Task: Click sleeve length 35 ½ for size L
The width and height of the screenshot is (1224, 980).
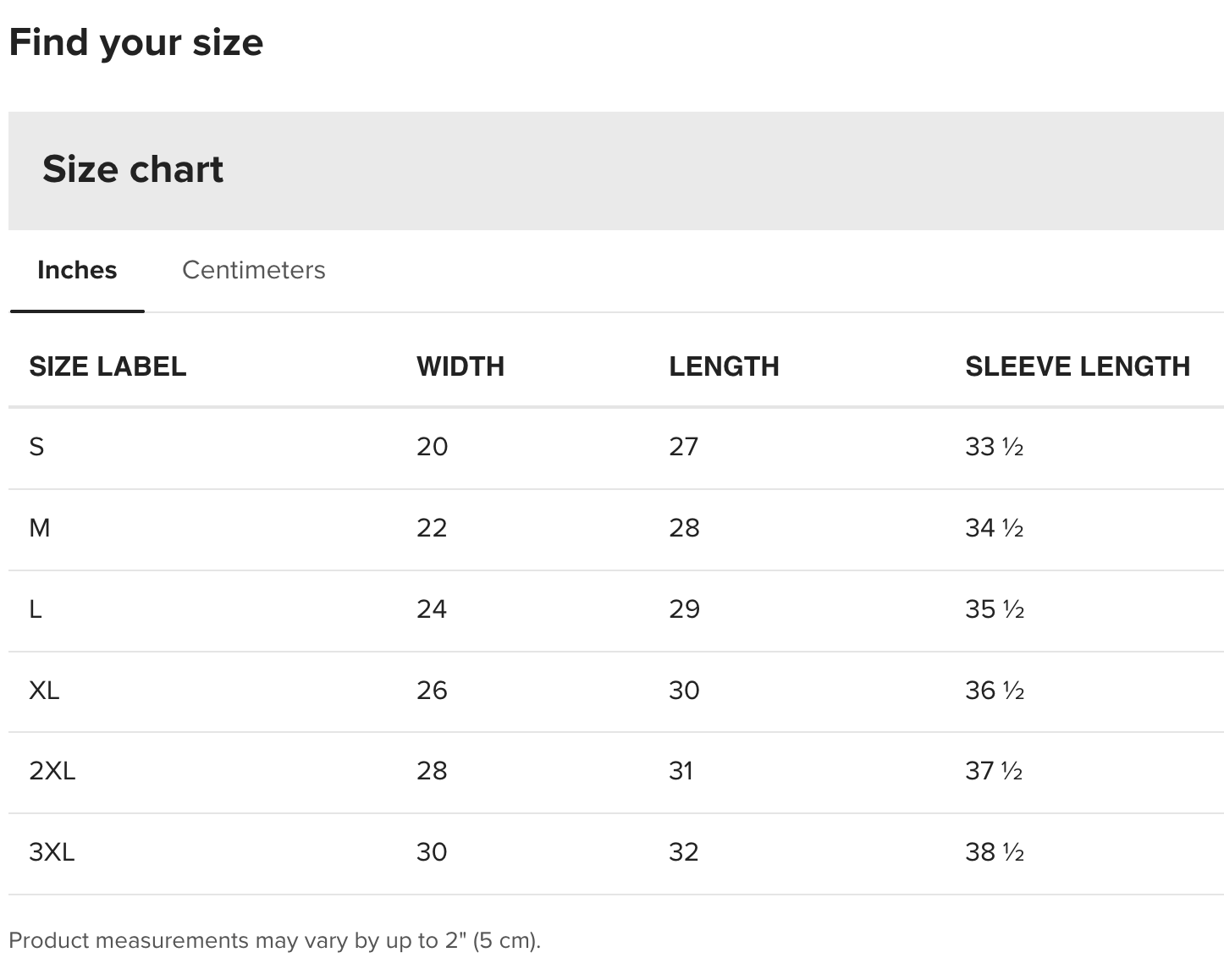Action: pyautogui.click(x=995, y=609)
